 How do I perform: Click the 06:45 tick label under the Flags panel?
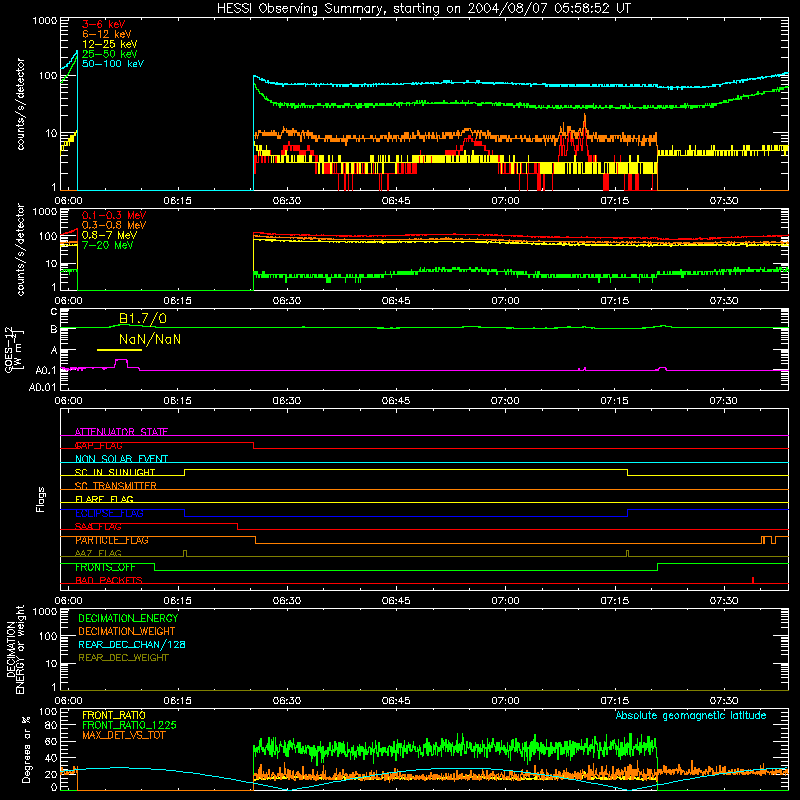396,601
